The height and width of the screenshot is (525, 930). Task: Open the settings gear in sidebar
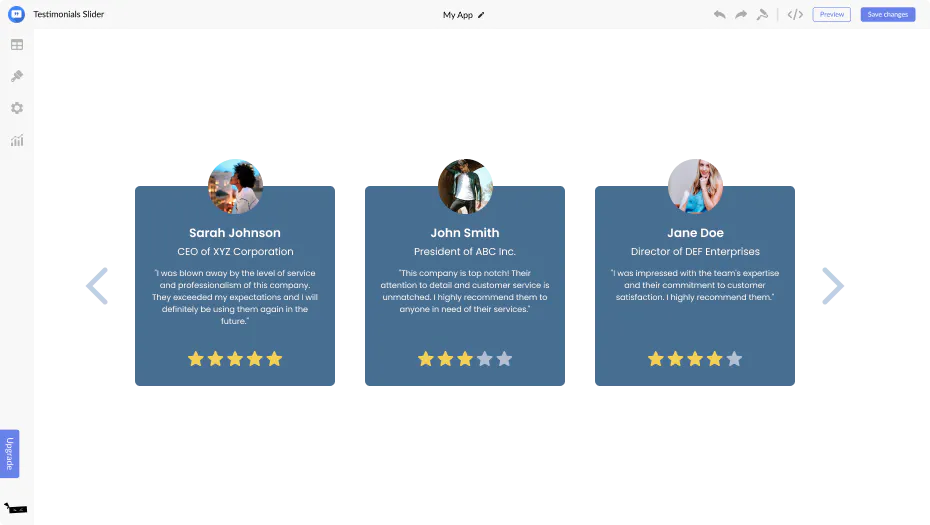tap(17, 108)
